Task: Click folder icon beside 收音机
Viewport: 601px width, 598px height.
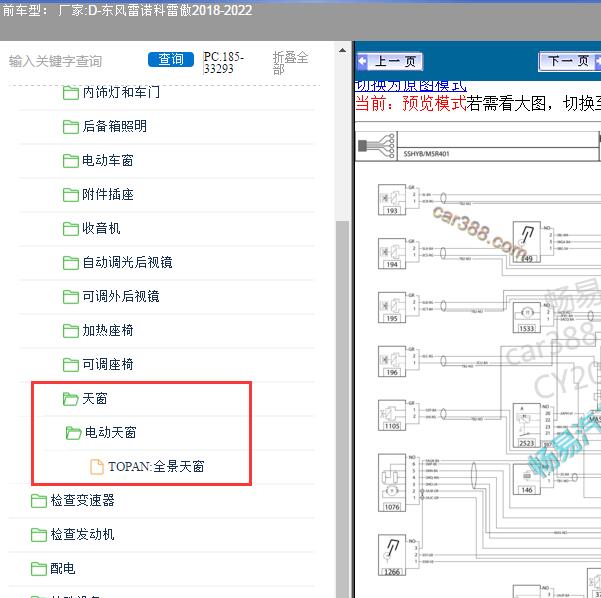Action: point(70,229)
